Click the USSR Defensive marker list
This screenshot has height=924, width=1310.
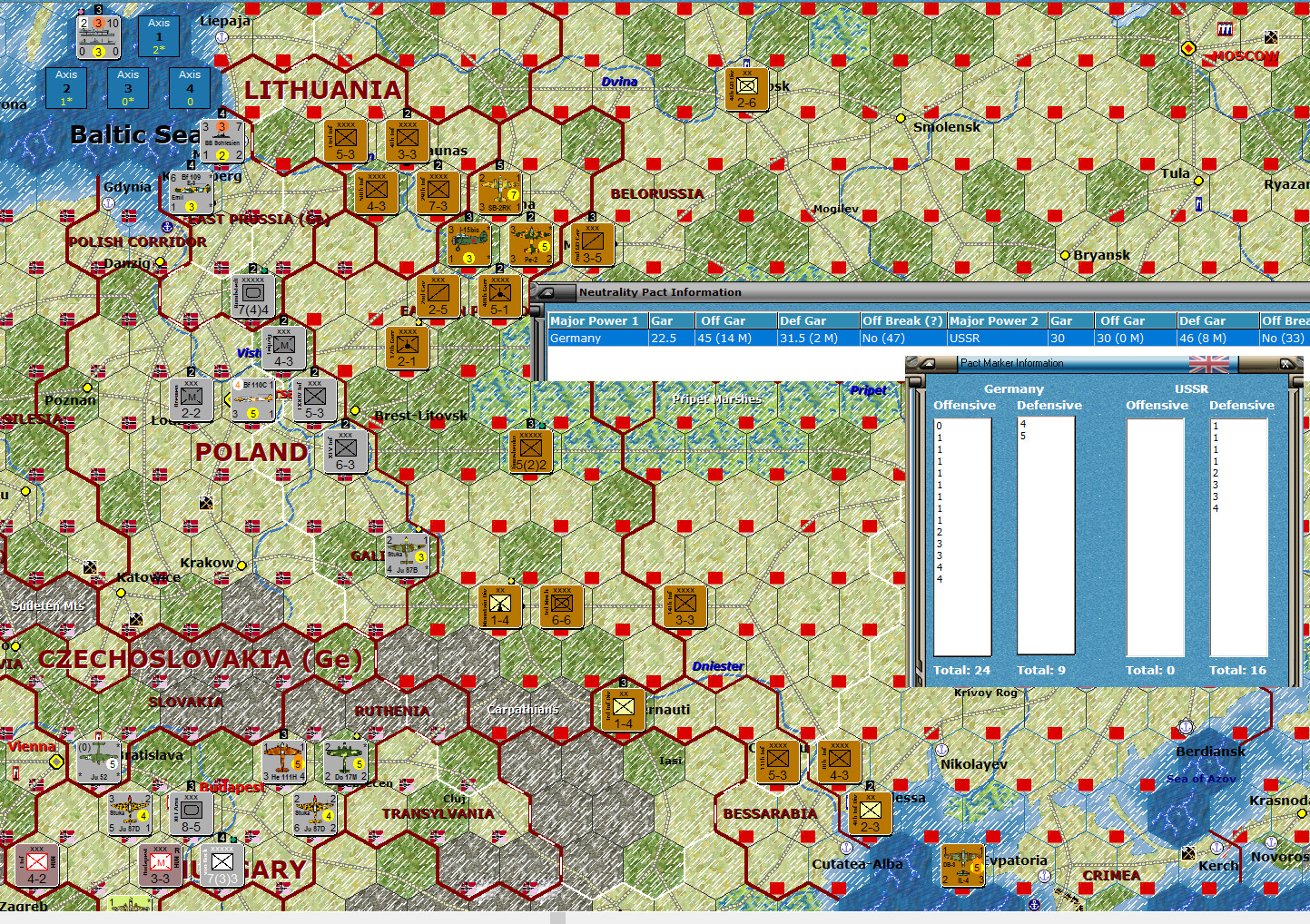1239,536
